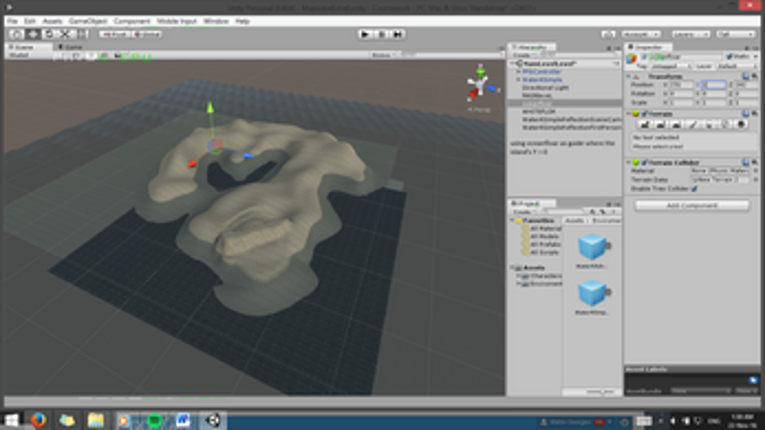
Task: Click the Add Component button
Action: 692,205
